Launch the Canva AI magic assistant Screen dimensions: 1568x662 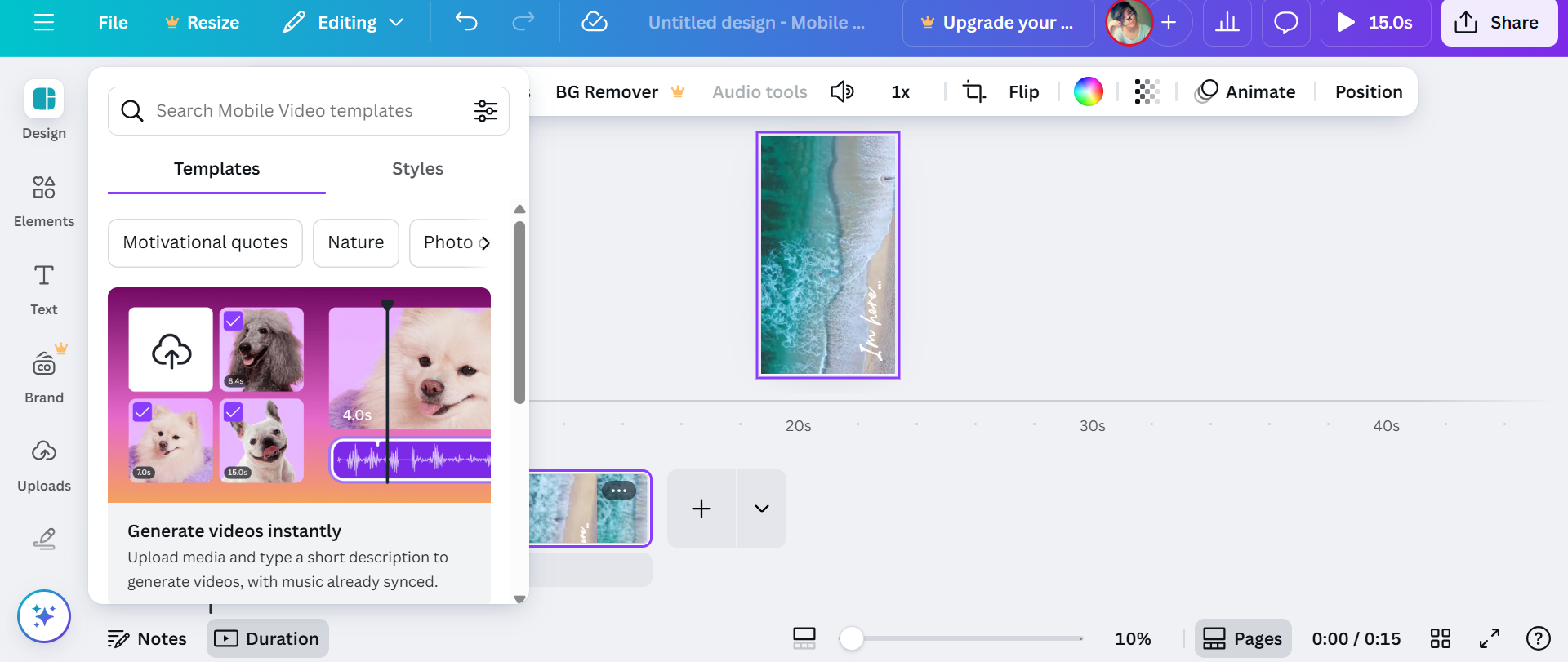pyautogui.click(x=44, y=616)
